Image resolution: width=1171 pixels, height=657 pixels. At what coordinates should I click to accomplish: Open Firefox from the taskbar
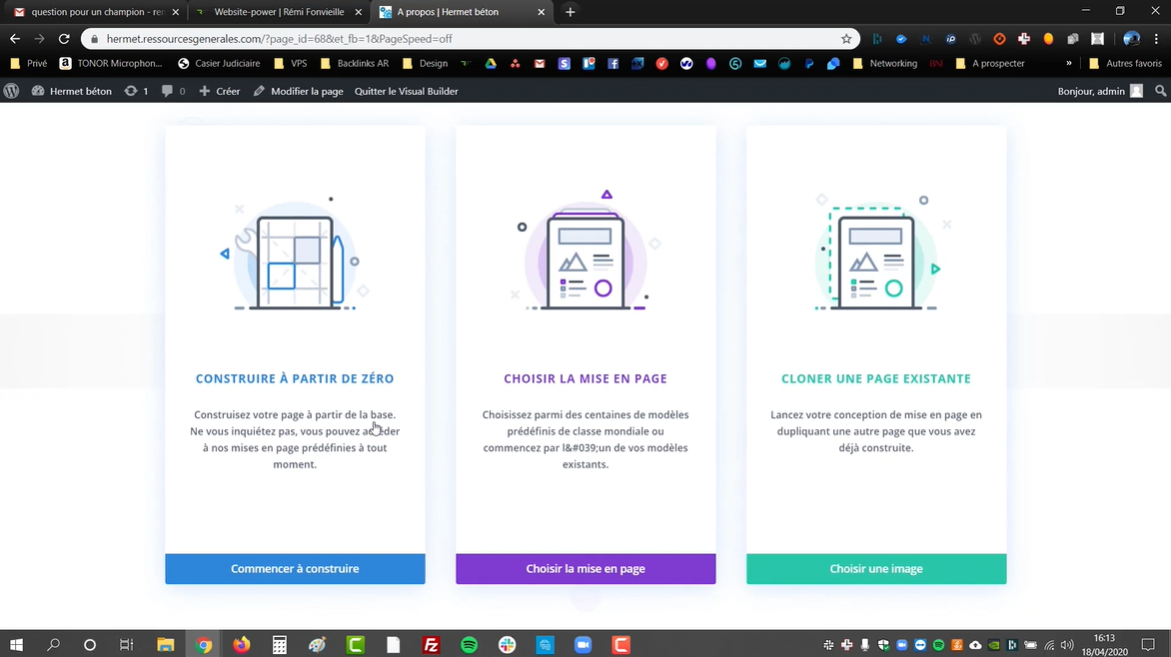pos(241,645)
